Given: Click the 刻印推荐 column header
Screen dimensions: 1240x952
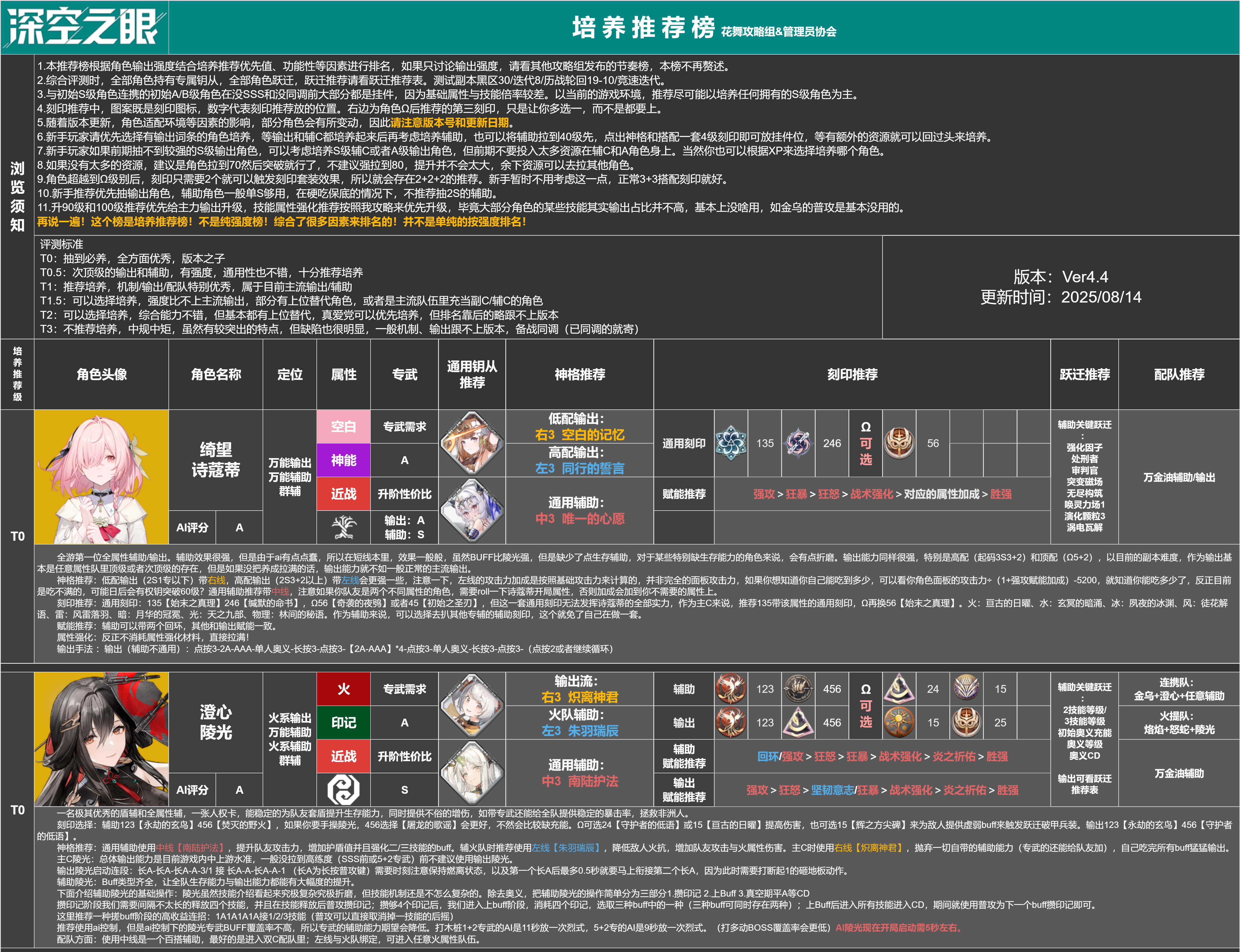Looking at the screenshot, I should coord(852,374).
